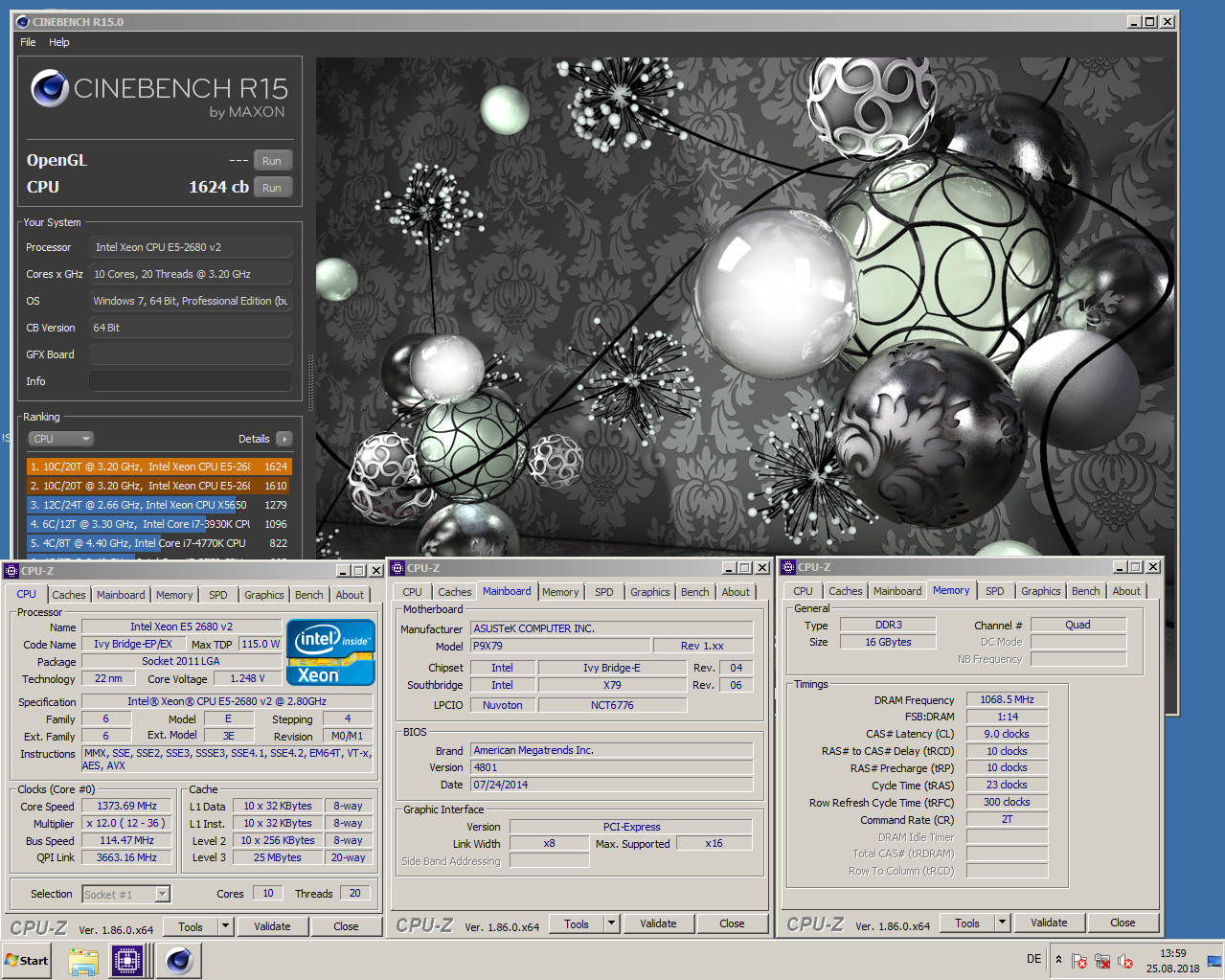This screenshot has height=980, width=1225.
Task: Open the Socket #1 selection dropdown
Action: pos(126,895)
